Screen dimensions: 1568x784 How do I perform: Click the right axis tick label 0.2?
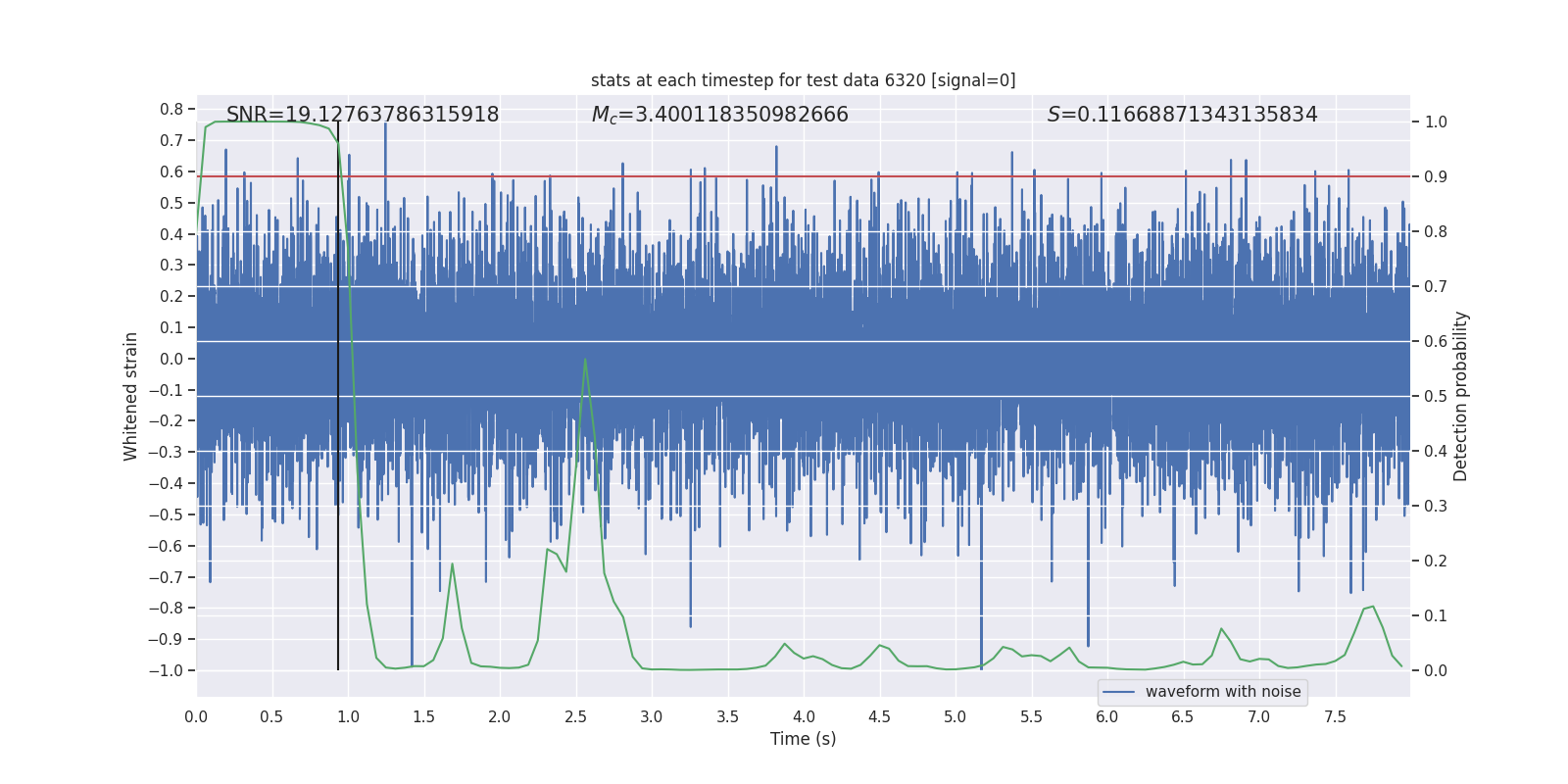point(1436,562)
